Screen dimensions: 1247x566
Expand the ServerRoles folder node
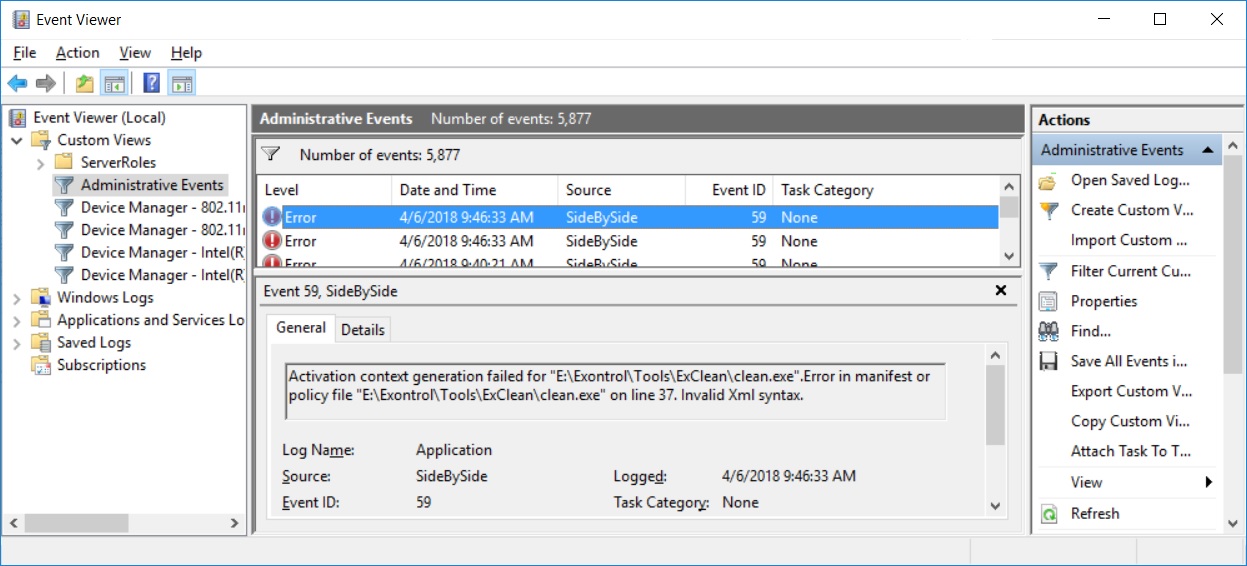[x=40, y=162]
